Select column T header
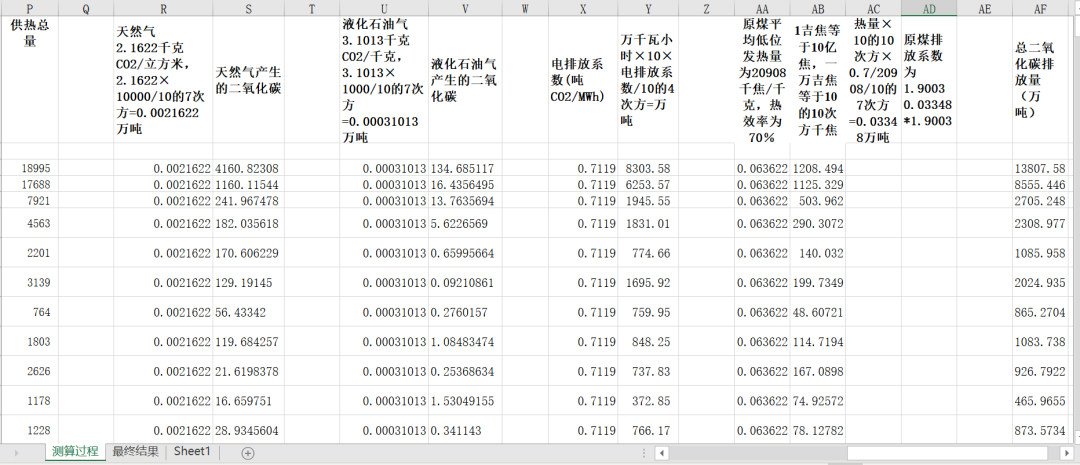The height and width of the screenshot is (465, 1080). (311, 8)
